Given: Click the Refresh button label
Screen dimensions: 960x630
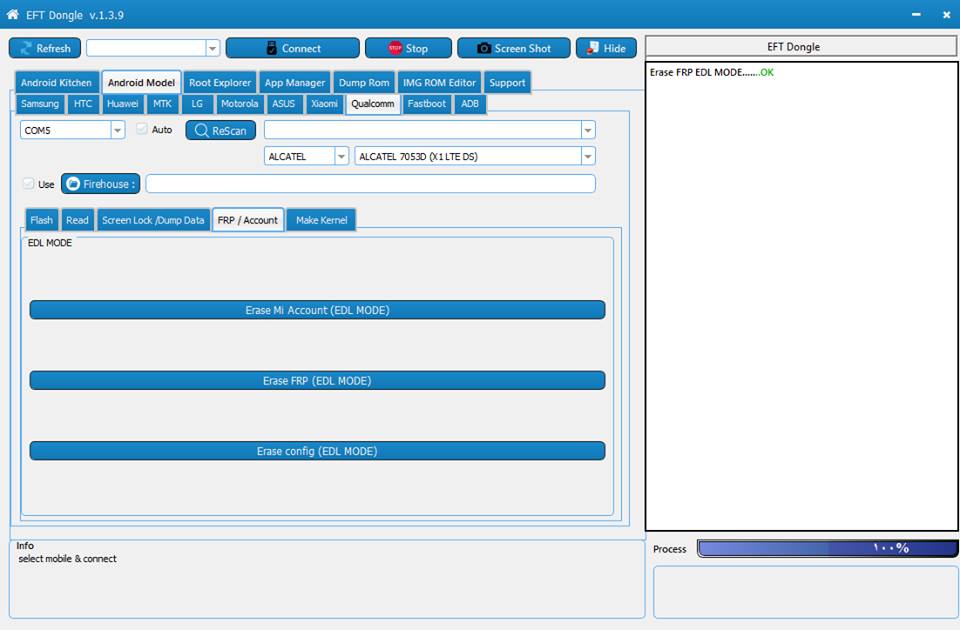Looking at the screenshot, I should click(x=53, y=48).
